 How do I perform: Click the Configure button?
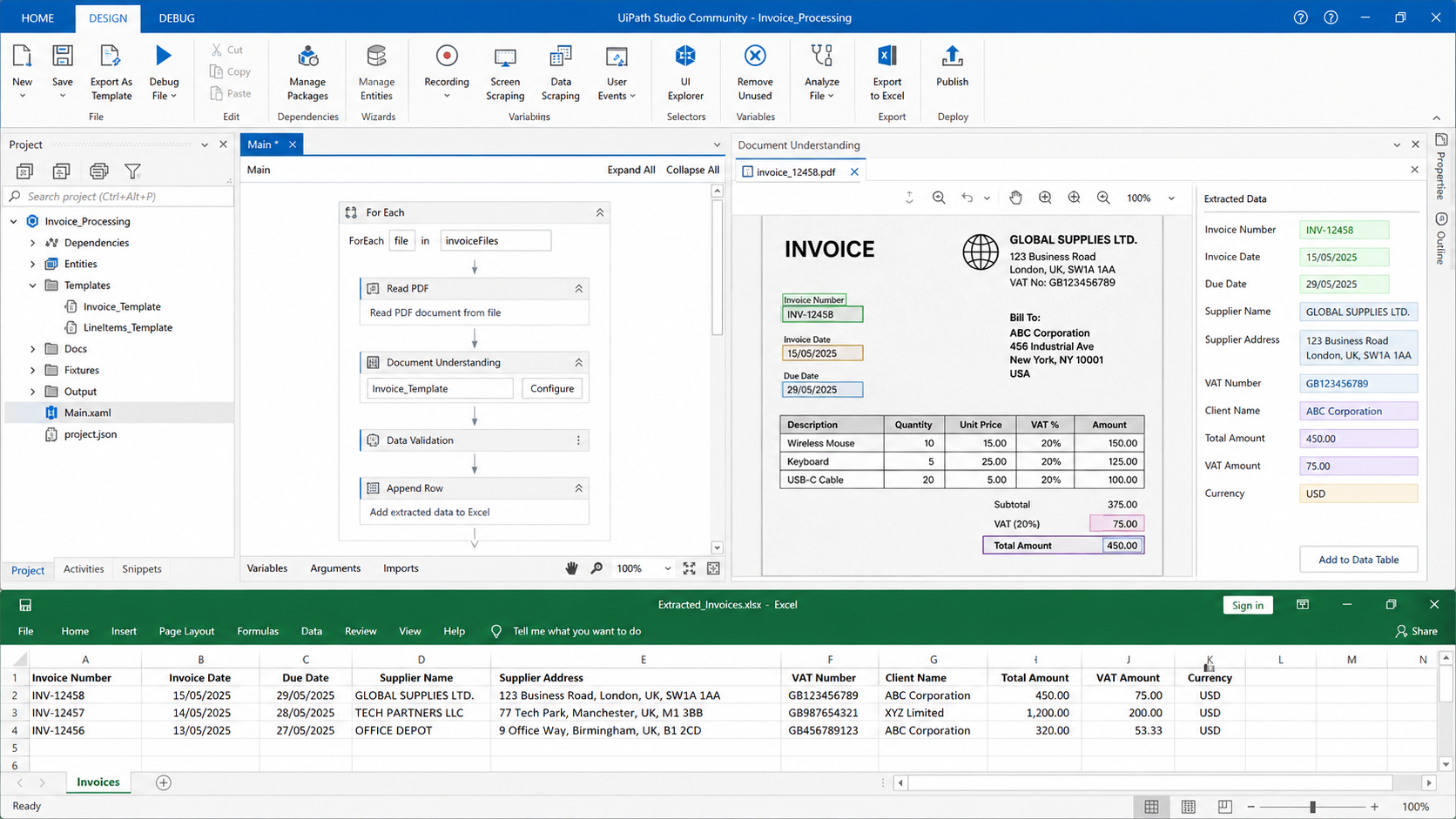coord(552,389)
